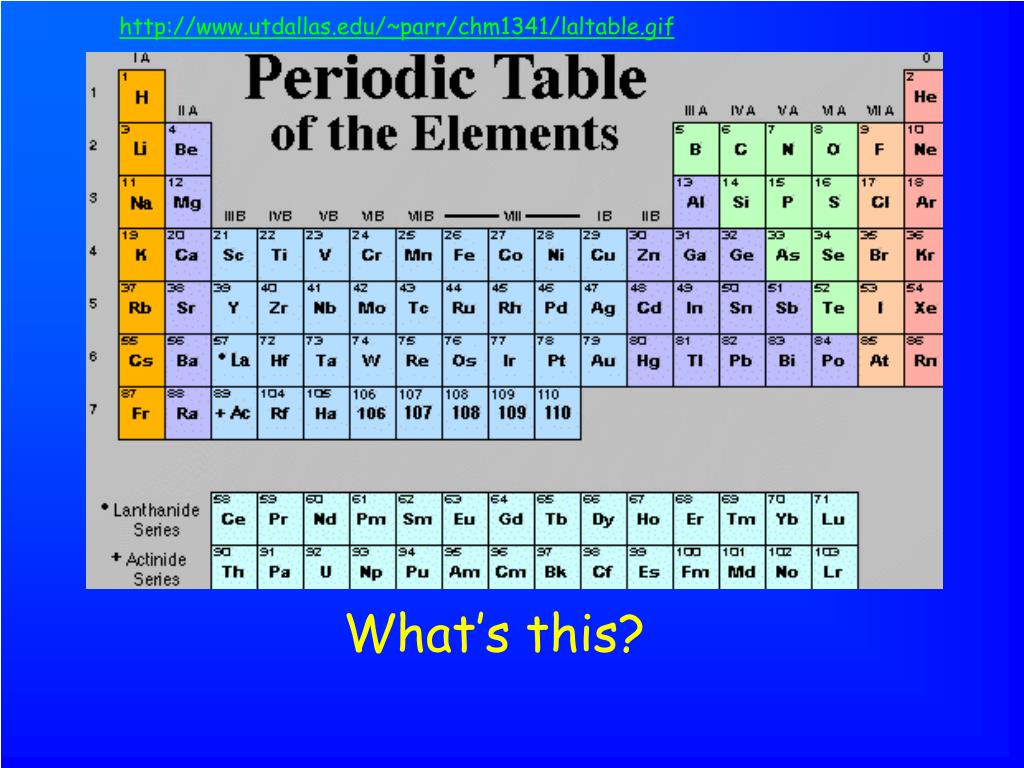Click the Fluorine (F) cell
This screenshot has width=1024, height=768.
pyautogui.click(x=881, y=149)
